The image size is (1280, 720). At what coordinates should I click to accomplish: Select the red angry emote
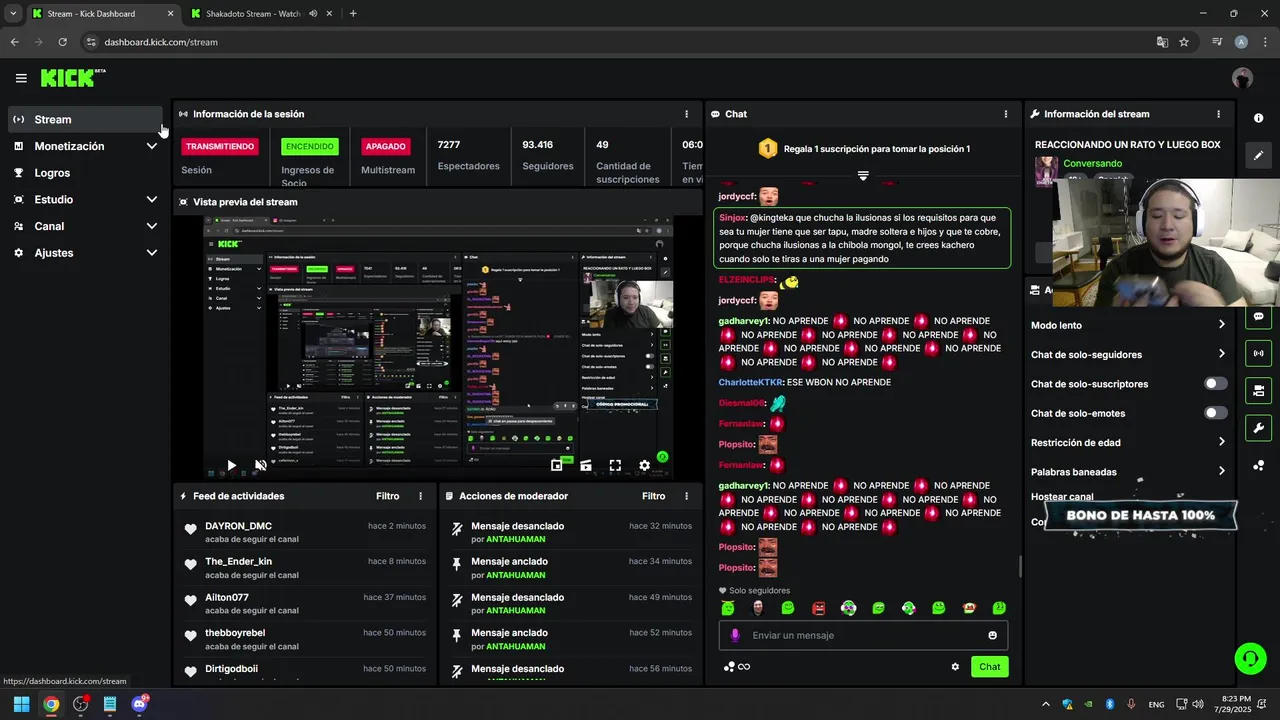pyautogui.click(x=818, y=608)
